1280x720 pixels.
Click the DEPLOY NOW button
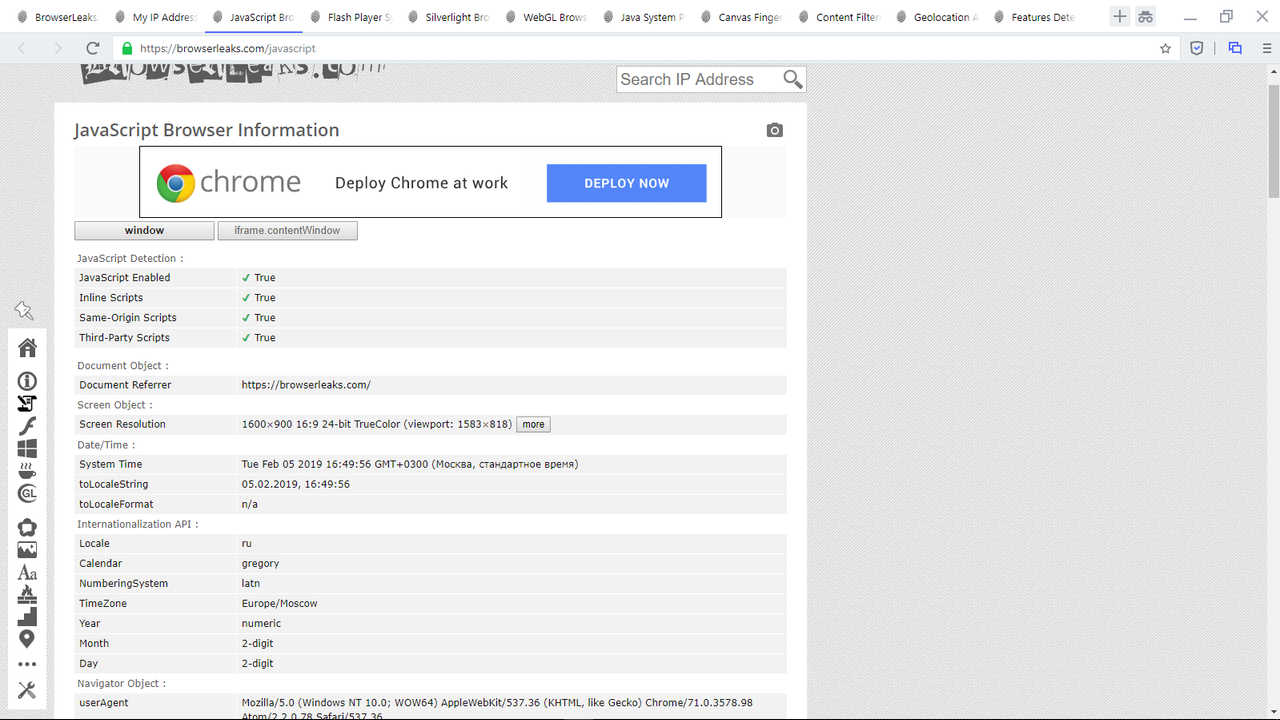click(x=626, y=183)
